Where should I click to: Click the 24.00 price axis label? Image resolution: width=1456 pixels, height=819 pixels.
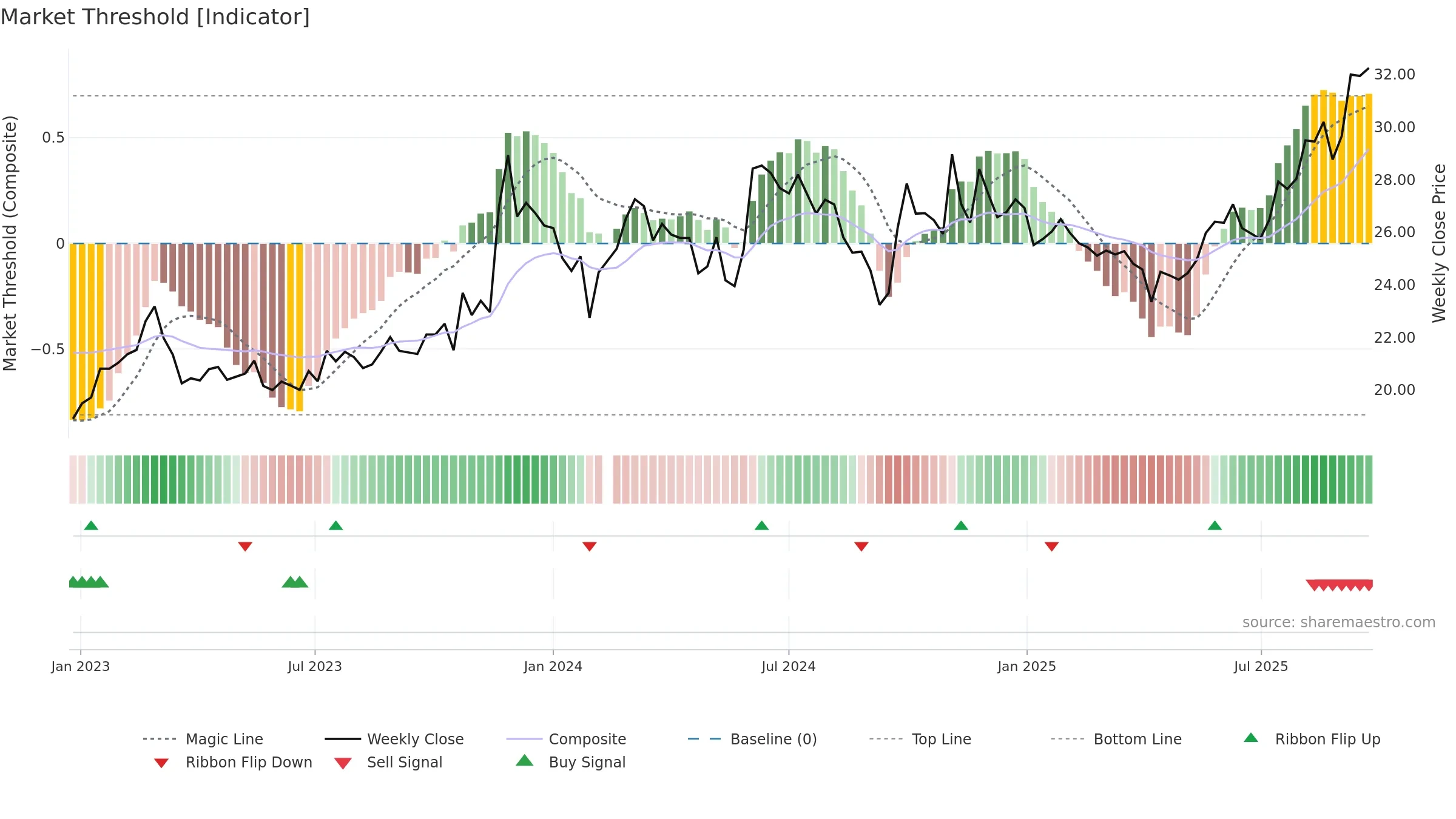pyautogui.click(x=1395, y=285)
